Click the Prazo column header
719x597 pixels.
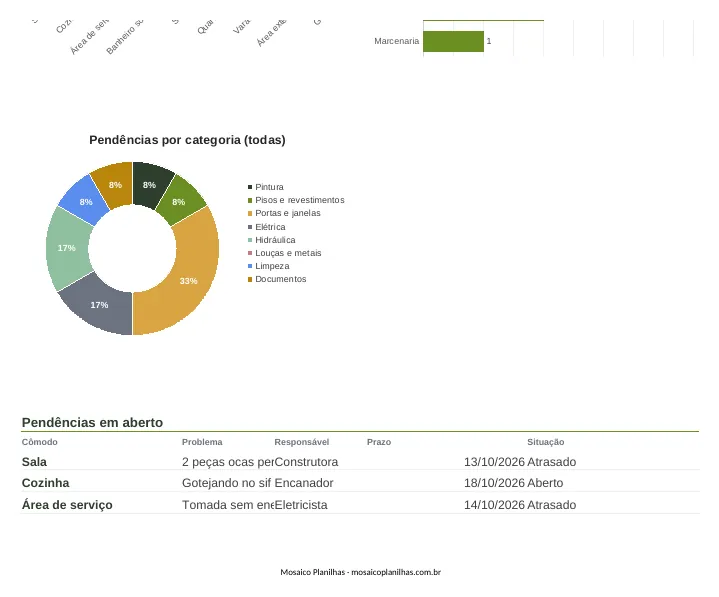[379, 442]
